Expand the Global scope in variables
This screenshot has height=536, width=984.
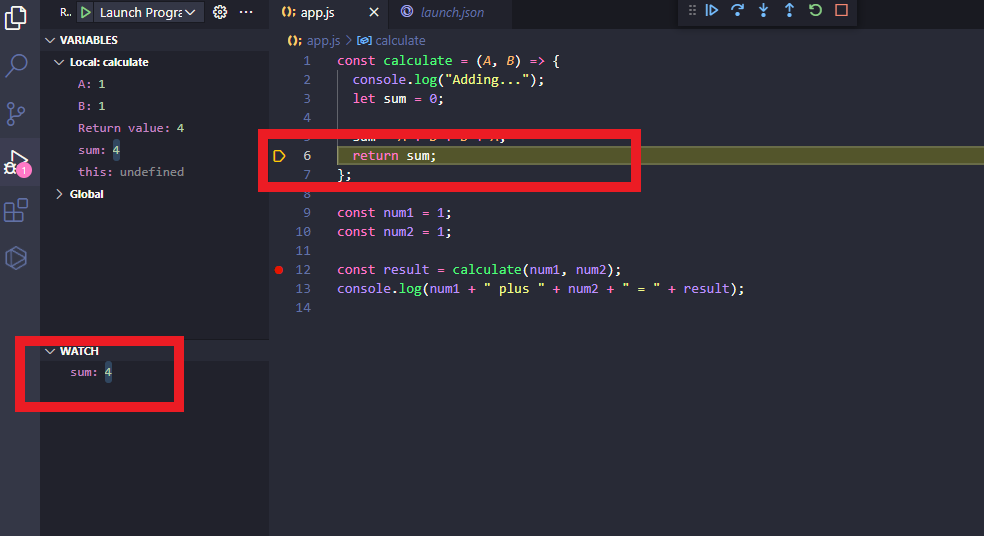coord(60,194)
